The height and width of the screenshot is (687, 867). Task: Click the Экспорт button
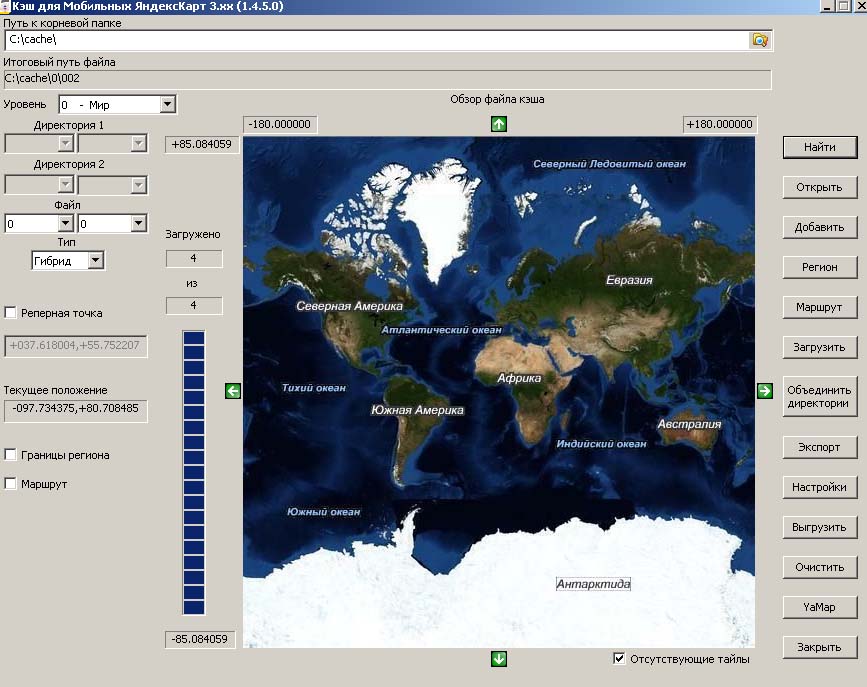coord(820,447)
